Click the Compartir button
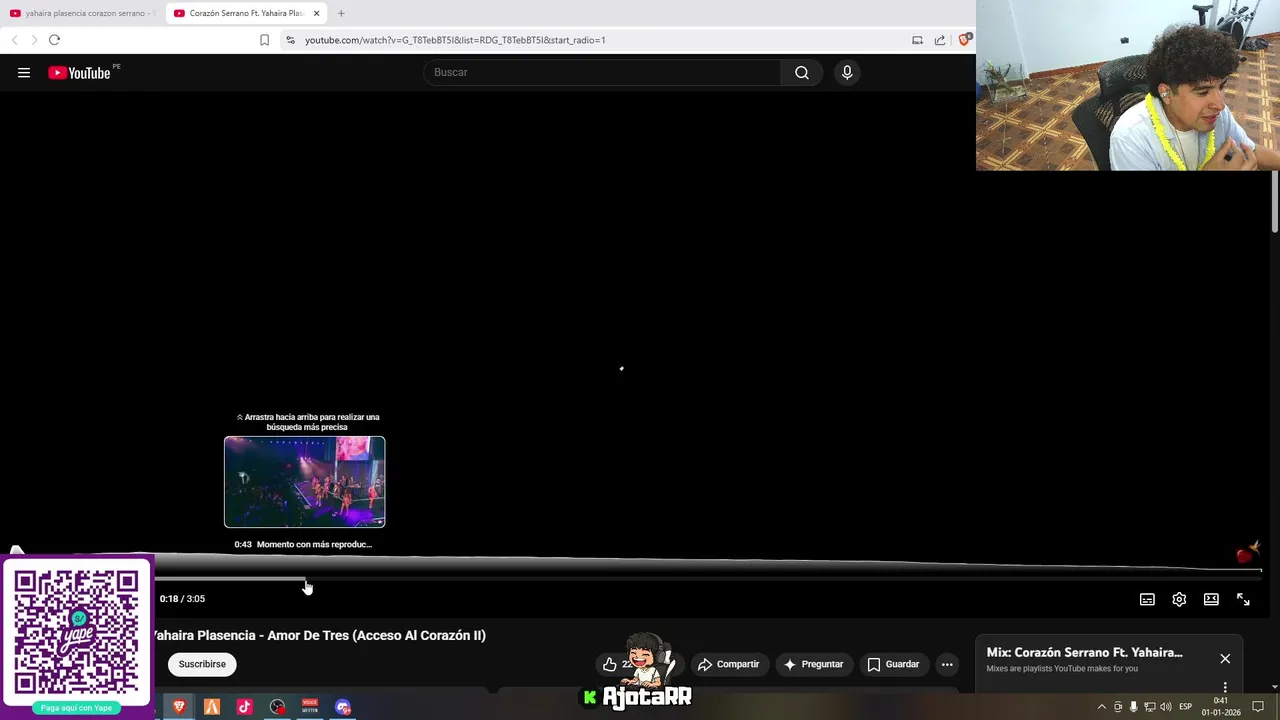1280x720 pixels. 728,664
